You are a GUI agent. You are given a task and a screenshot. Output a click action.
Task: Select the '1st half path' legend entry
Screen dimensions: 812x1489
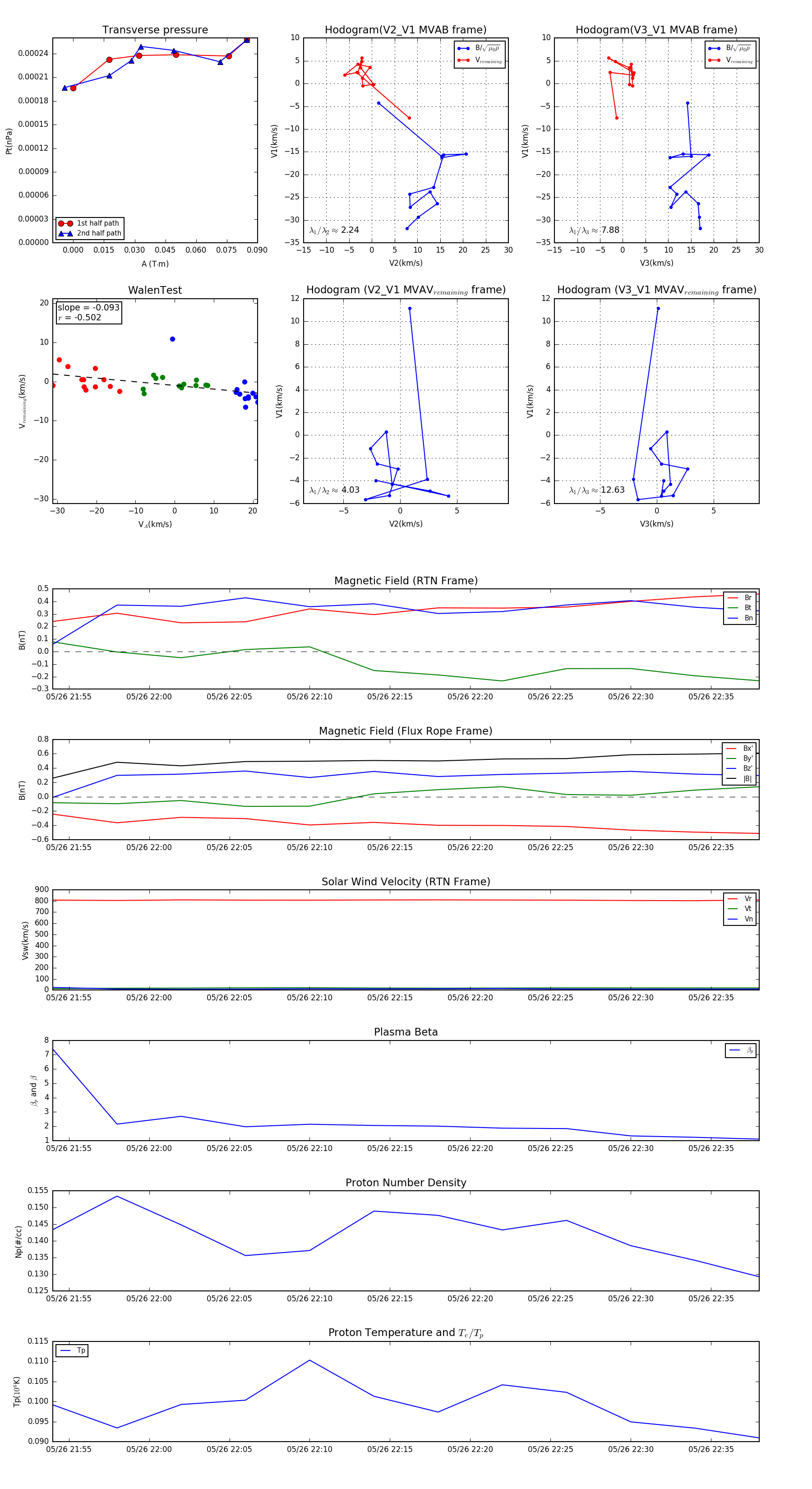coord(90,223)
